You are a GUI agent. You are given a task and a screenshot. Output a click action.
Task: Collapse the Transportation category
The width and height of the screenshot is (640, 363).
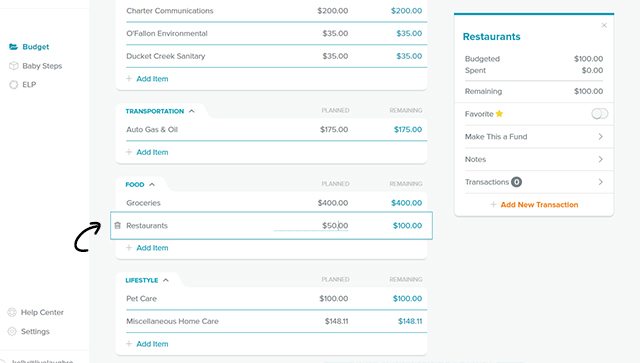pyautogui.click(x=191, y=111)
